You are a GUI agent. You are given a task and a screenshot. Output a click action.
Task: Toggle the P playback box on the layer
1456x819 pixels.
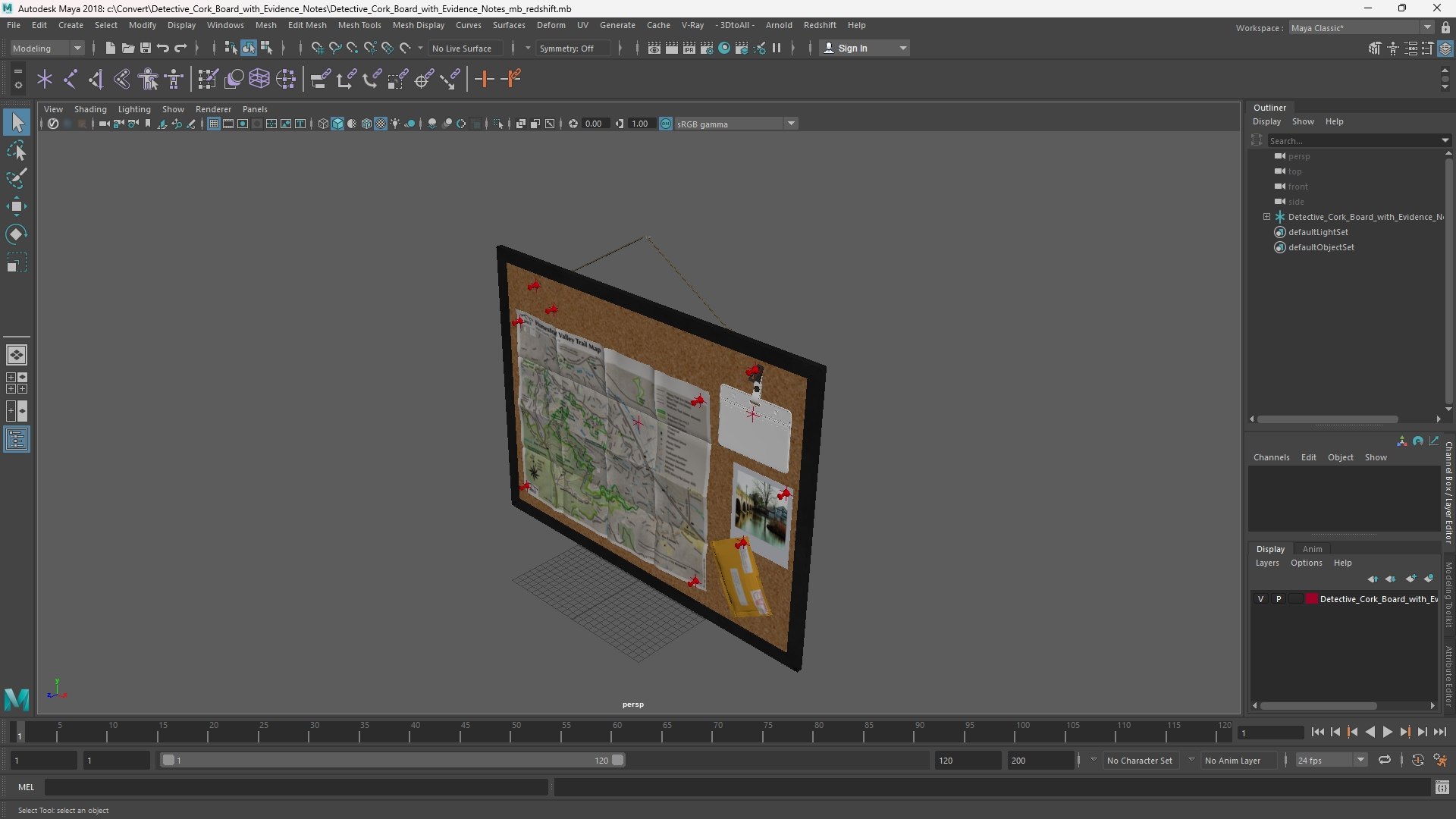pos(1279,599)
